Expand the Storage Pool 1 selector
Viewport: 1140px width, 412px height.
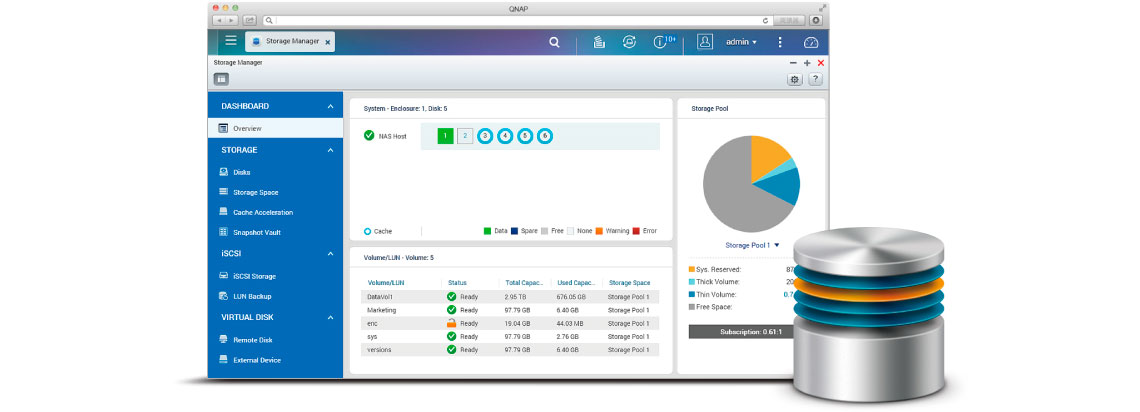point(752,245)
